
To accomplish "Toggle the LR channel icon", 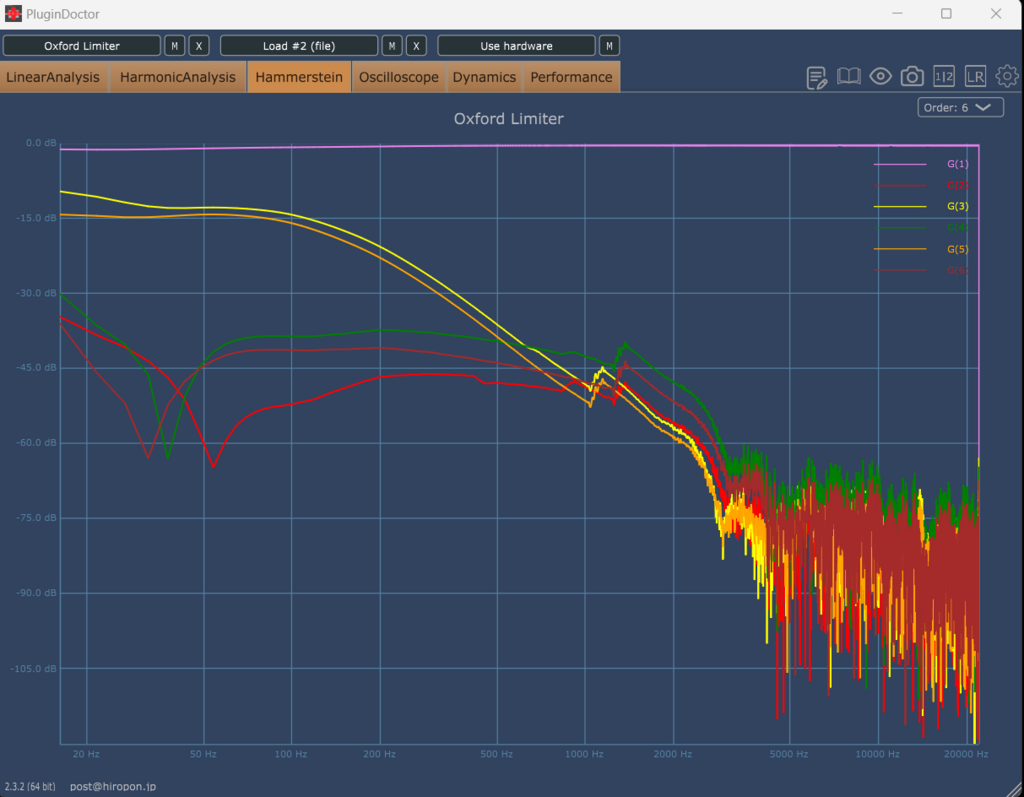I will point(975,77).
